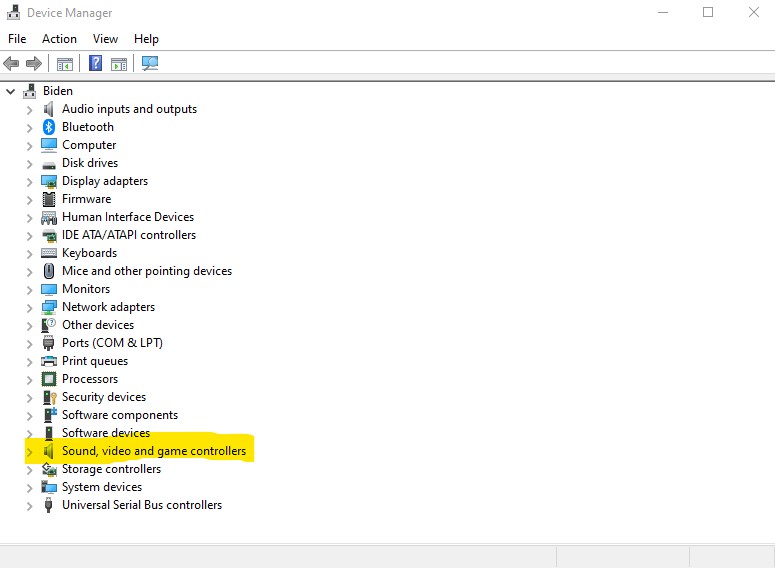Image resolution: width=775 pixels, height=568 pixels.
Task: Click the Network adapters icon
Action: coord(49,307)
